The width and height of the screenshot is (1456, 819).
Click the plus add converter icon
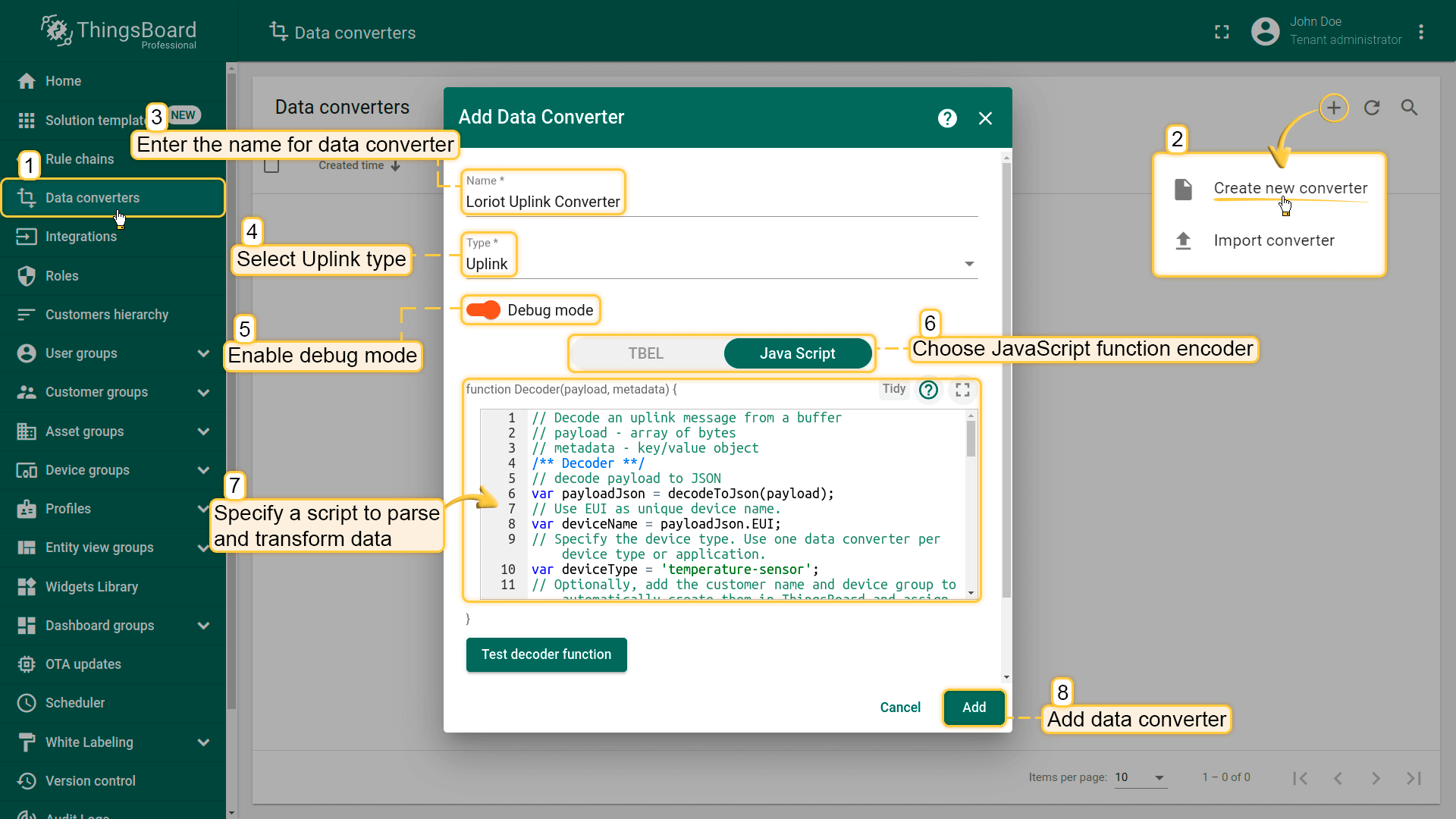click(x=1334, y=108)
